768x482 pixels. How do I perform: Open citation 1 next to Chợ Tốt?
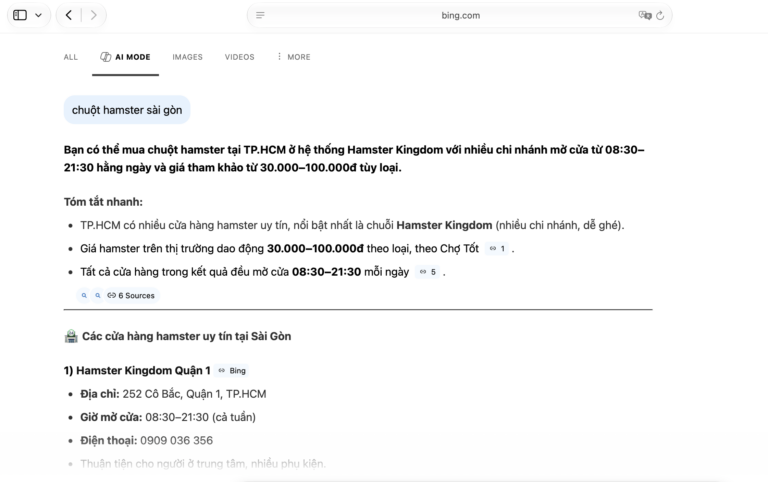[x=497, y=249]
